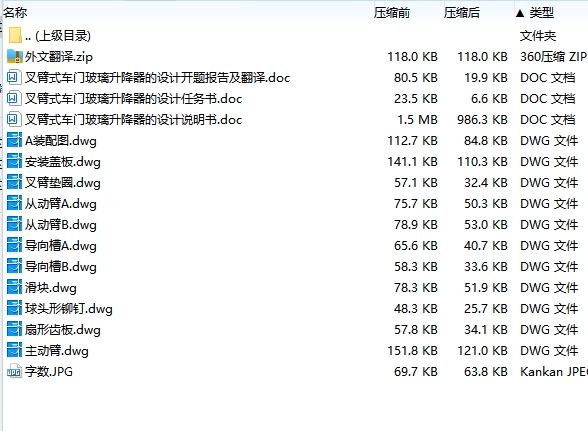Click the dwg icon for 主动臂.dwg
This screenshot has width=588, height=431.
(x=14, y=350)
